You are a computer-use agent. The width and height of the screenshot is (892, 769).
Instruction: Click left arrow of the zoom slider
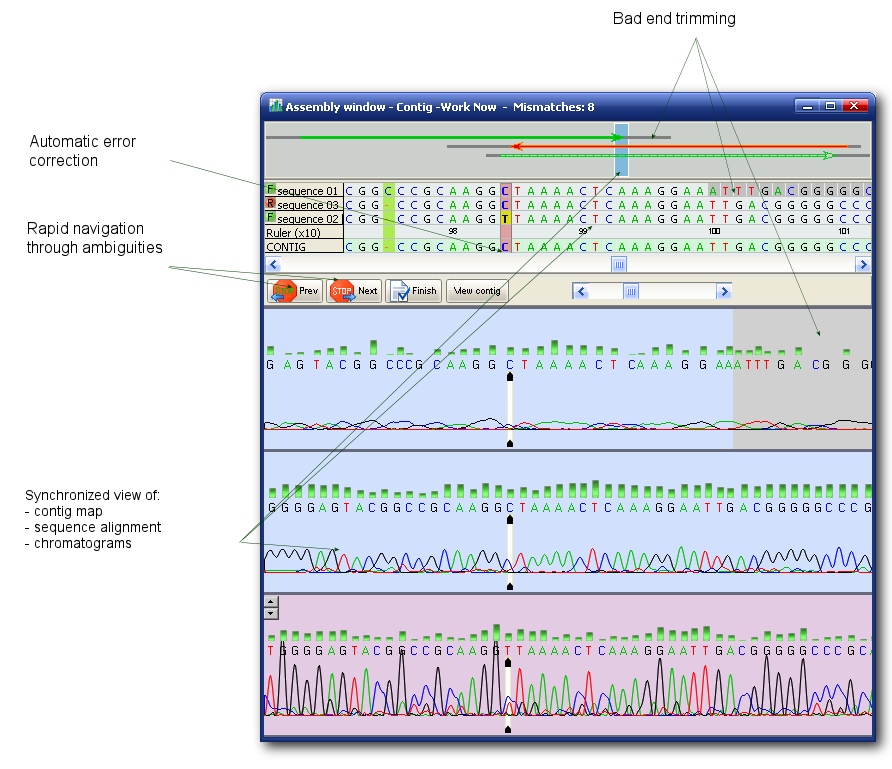(581, 291)
